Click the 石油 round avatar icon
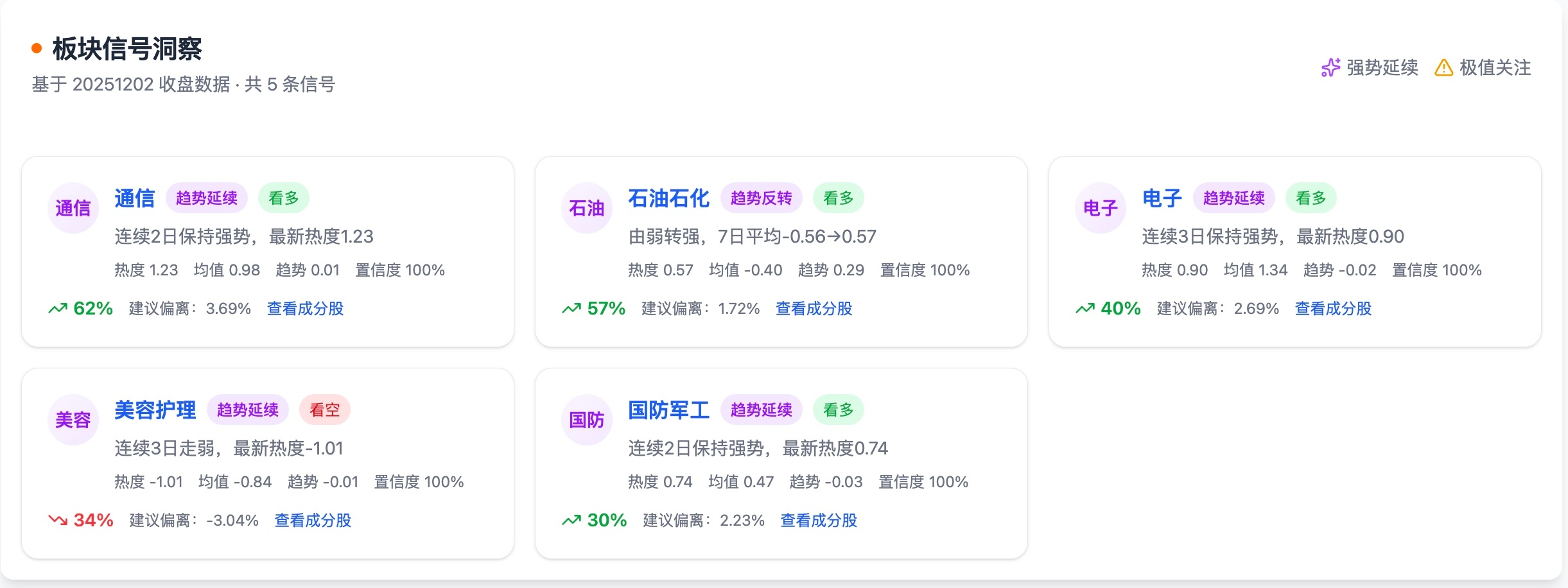Image resolution: width=1568 pixels, height=588 pixels. point(587,208)
